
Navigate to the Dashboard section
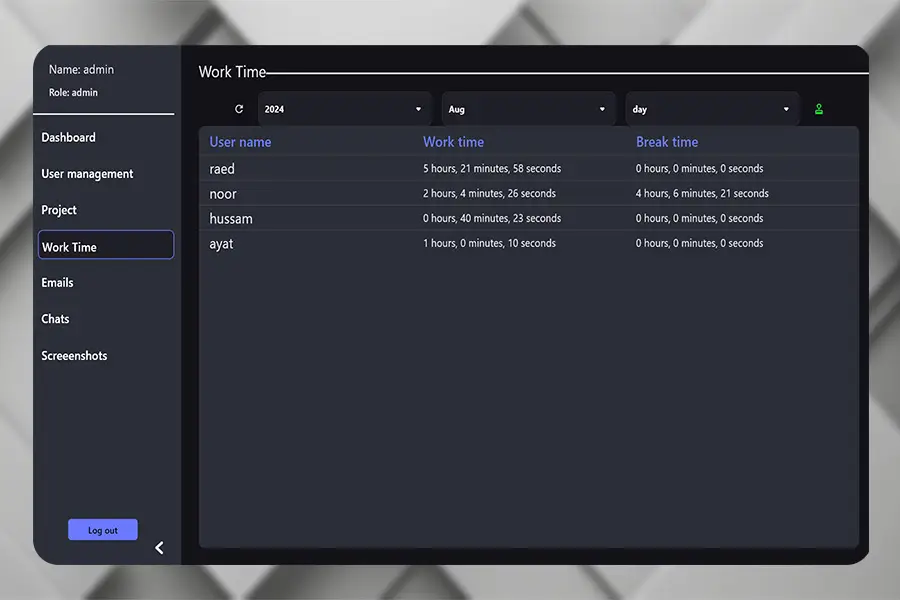(68, 137)
